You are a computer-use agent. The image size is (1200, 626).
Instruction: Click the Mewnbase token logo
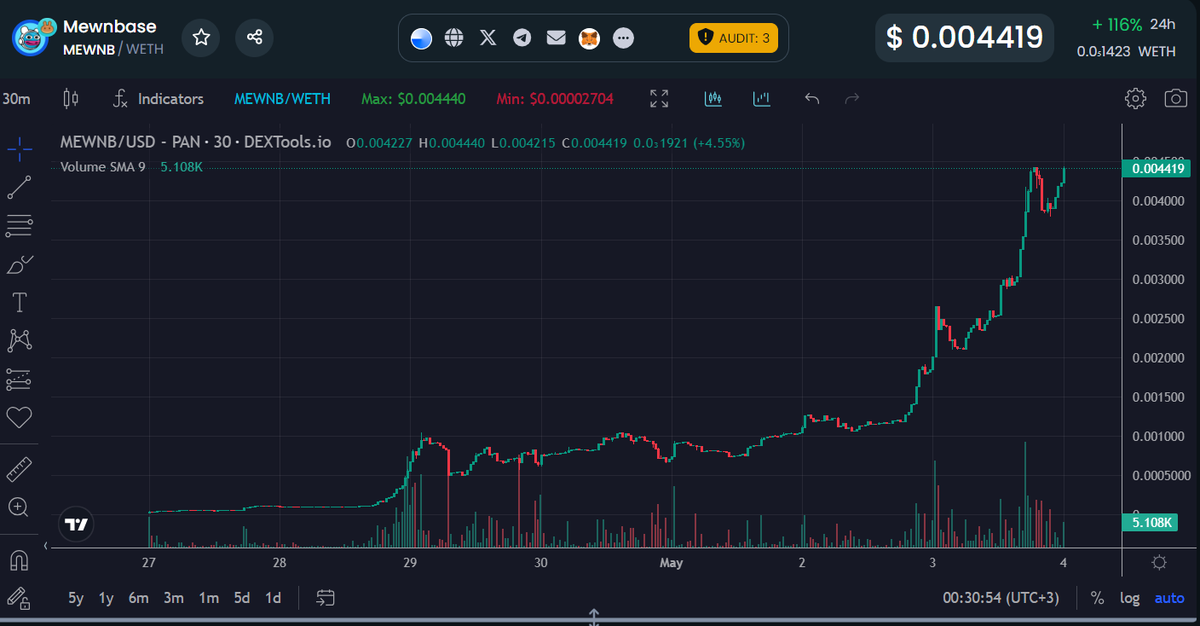pos(31,38)
